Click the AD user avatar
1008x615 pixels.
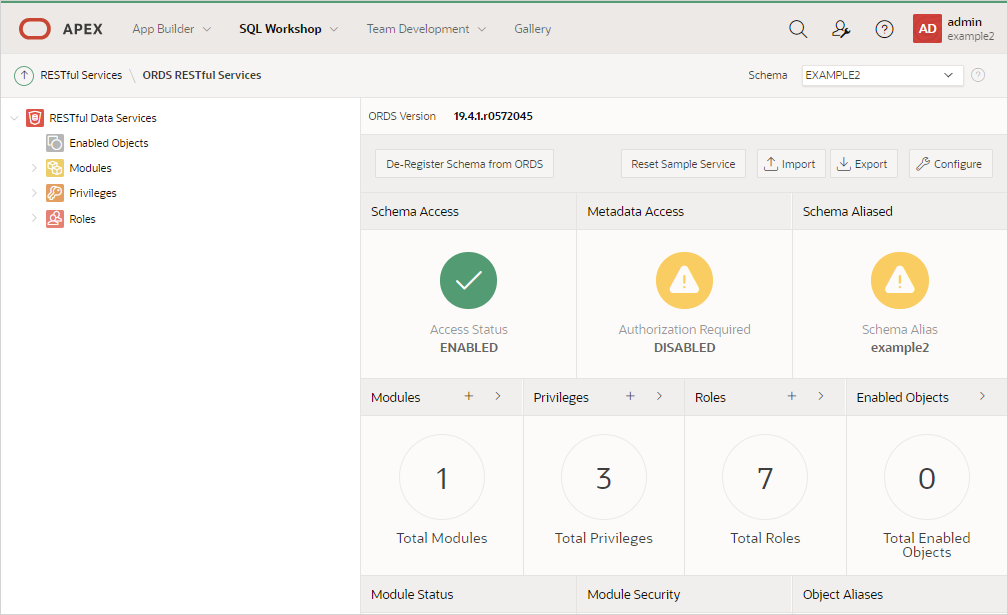click(x=927, y=29)
